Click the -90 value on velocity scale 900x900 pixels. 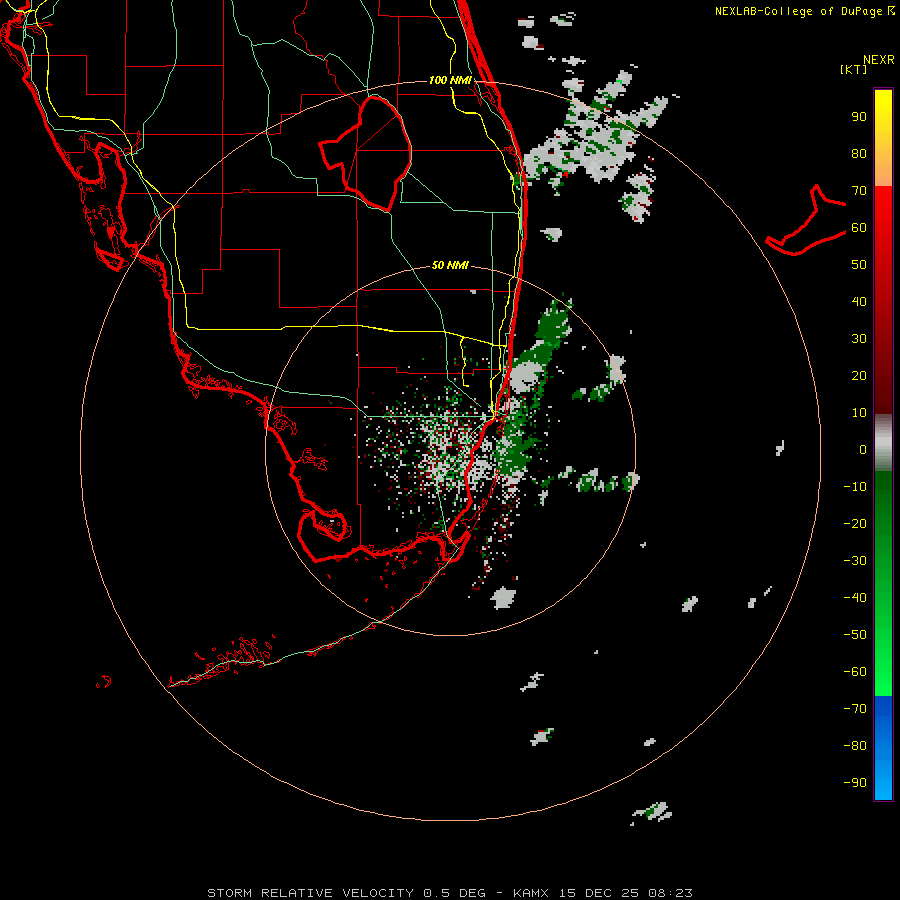coord(855,783)
